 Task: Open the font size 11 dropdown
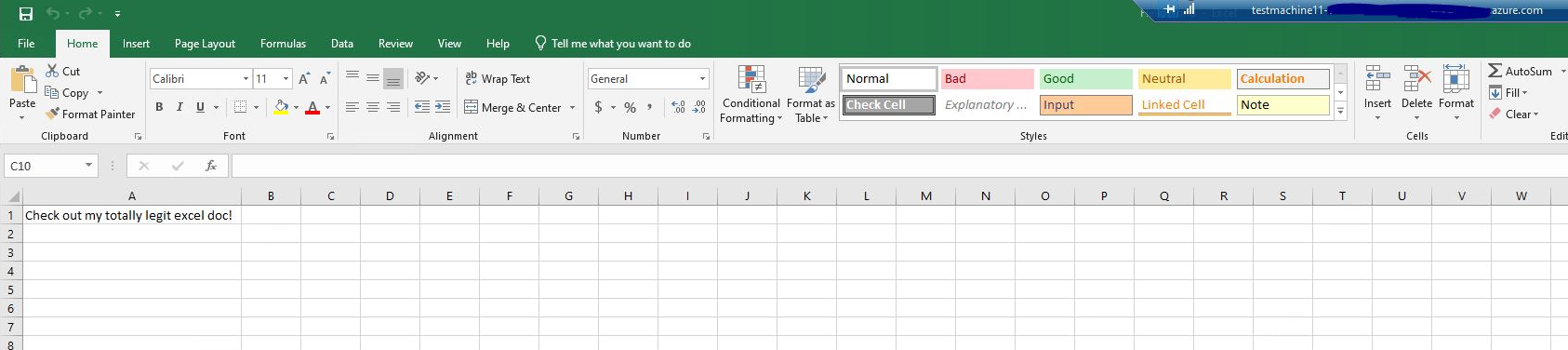click(286, 79)
